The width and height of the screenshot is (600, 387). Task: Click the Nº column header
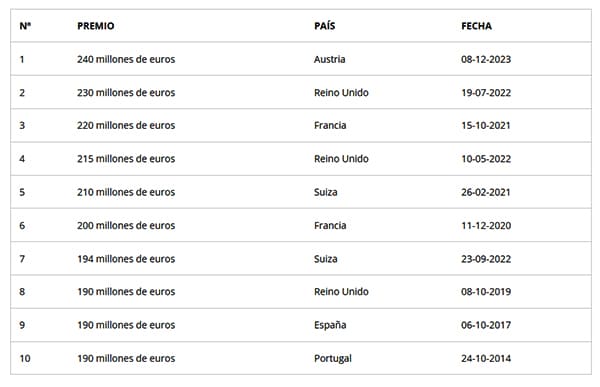click(x=25, y=26)
